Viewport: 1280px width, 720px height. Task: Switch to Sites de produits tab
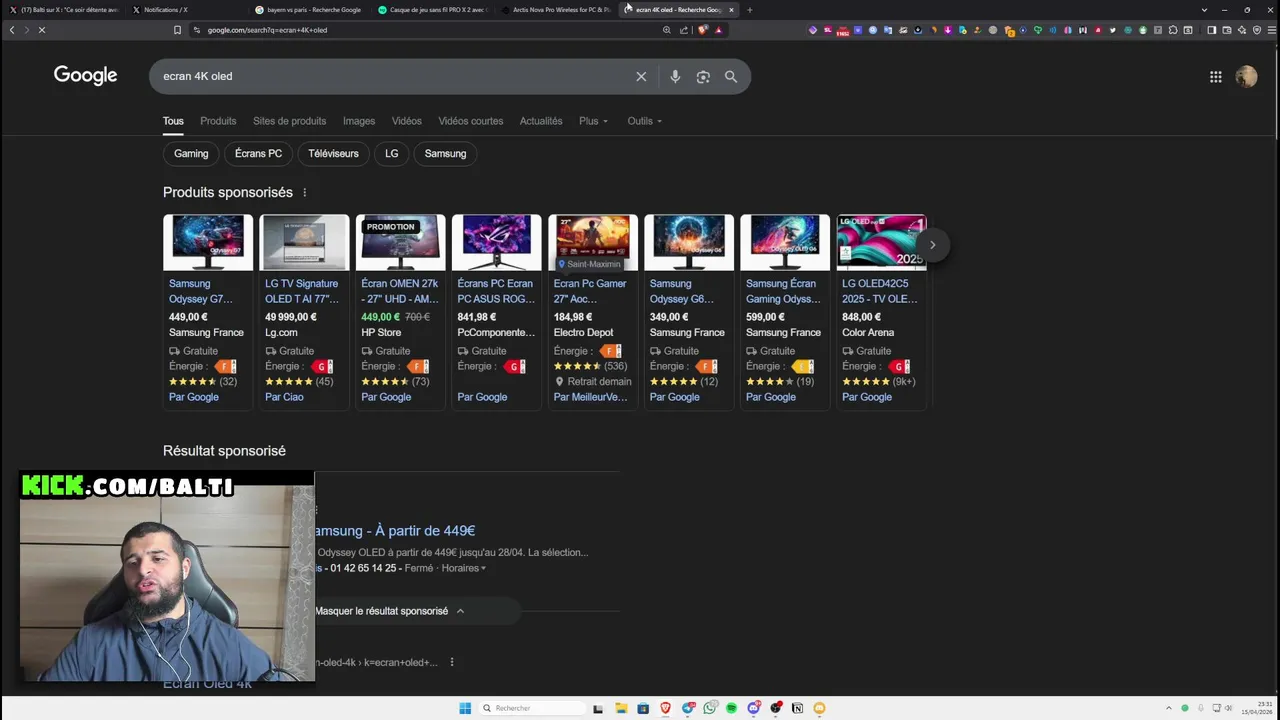pyautogui.click(x=289, y=121)
